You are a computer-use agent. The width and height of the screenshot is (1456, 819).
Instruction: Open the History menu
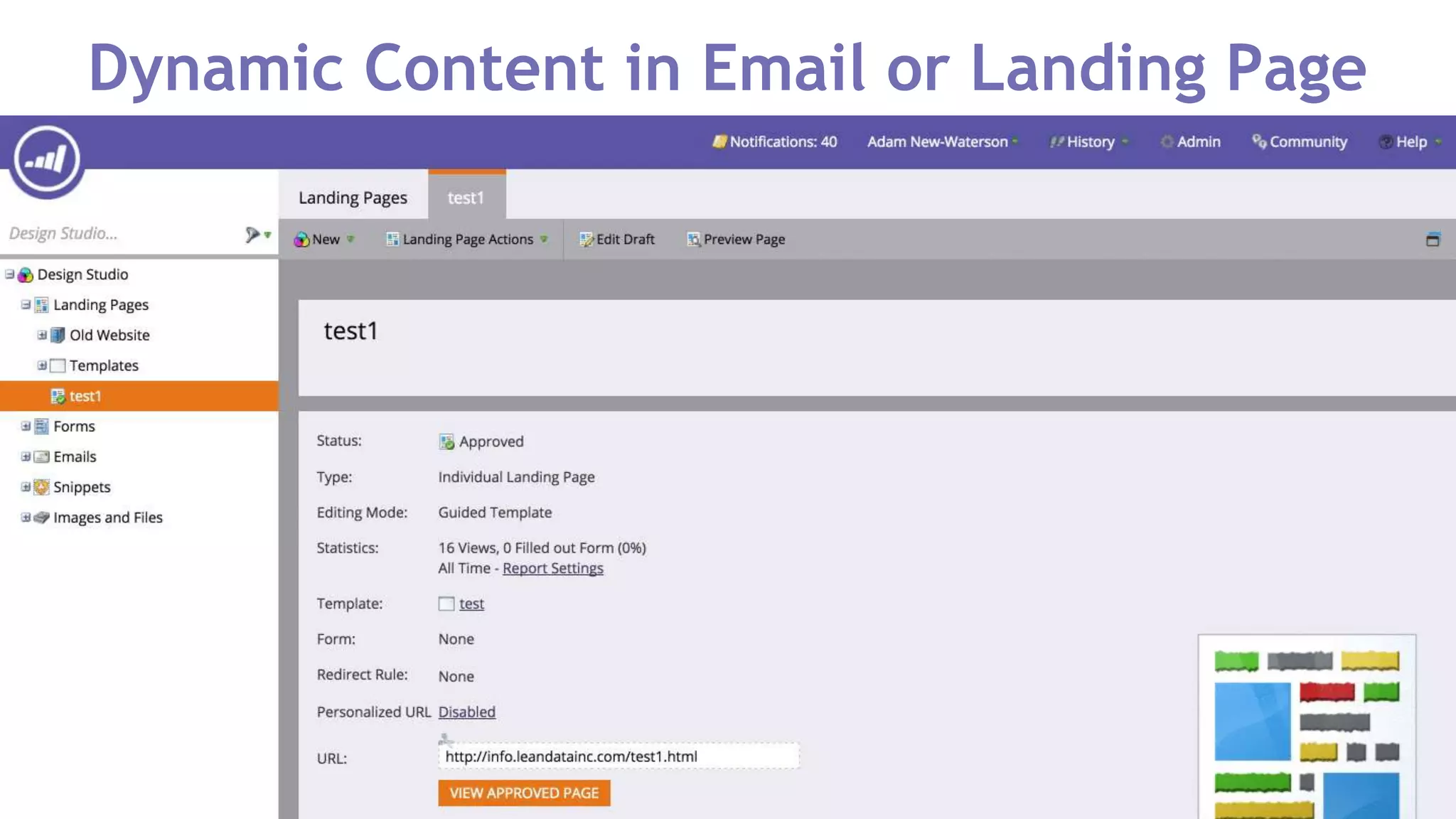(x=1088, y=141)
